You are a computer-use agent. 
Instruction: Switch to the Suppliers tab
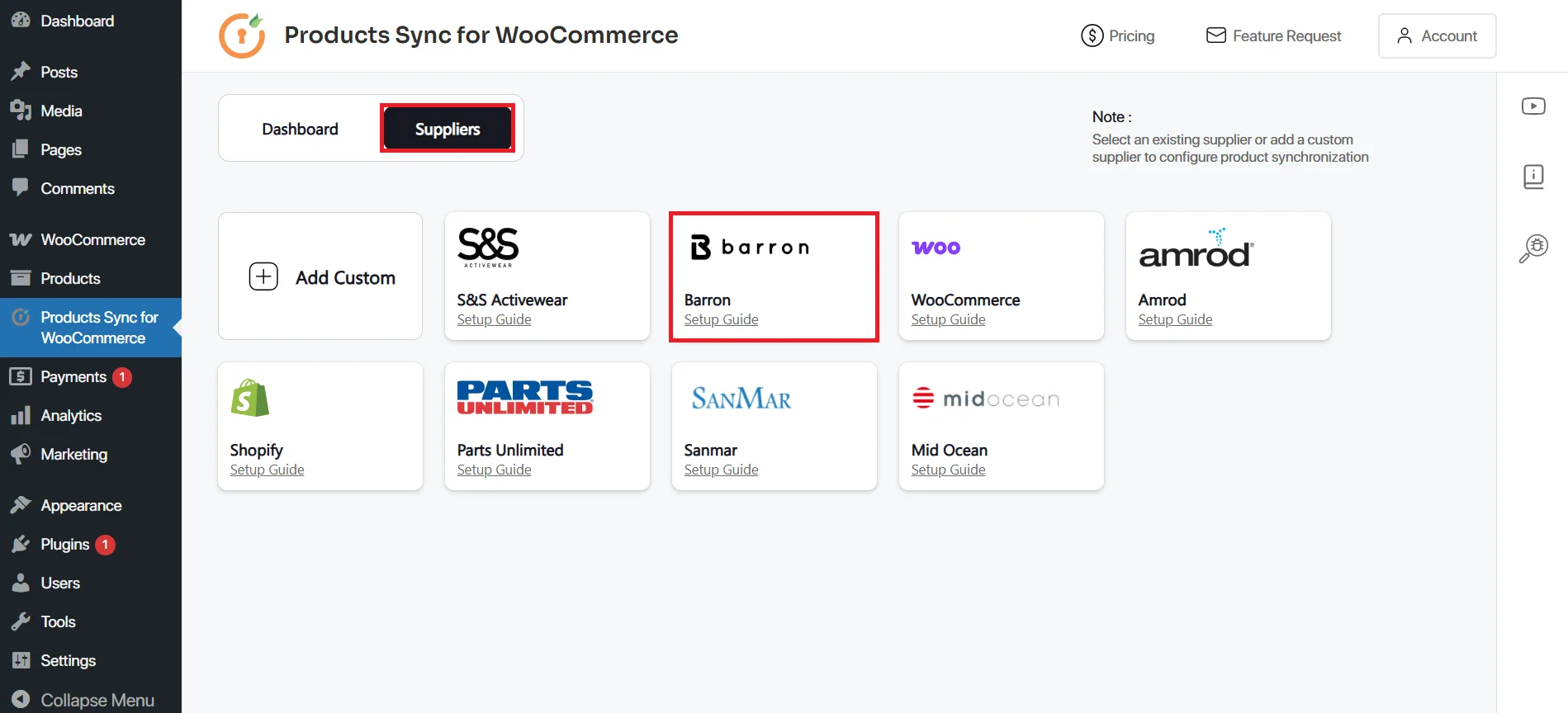(447, 128)
